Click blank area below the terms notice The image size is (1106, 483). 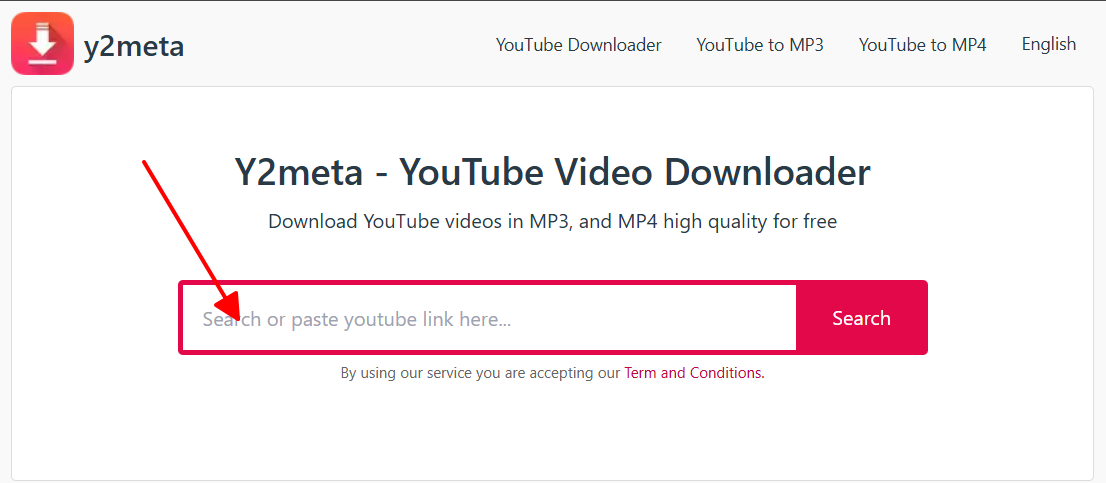(x=552, y=430)
